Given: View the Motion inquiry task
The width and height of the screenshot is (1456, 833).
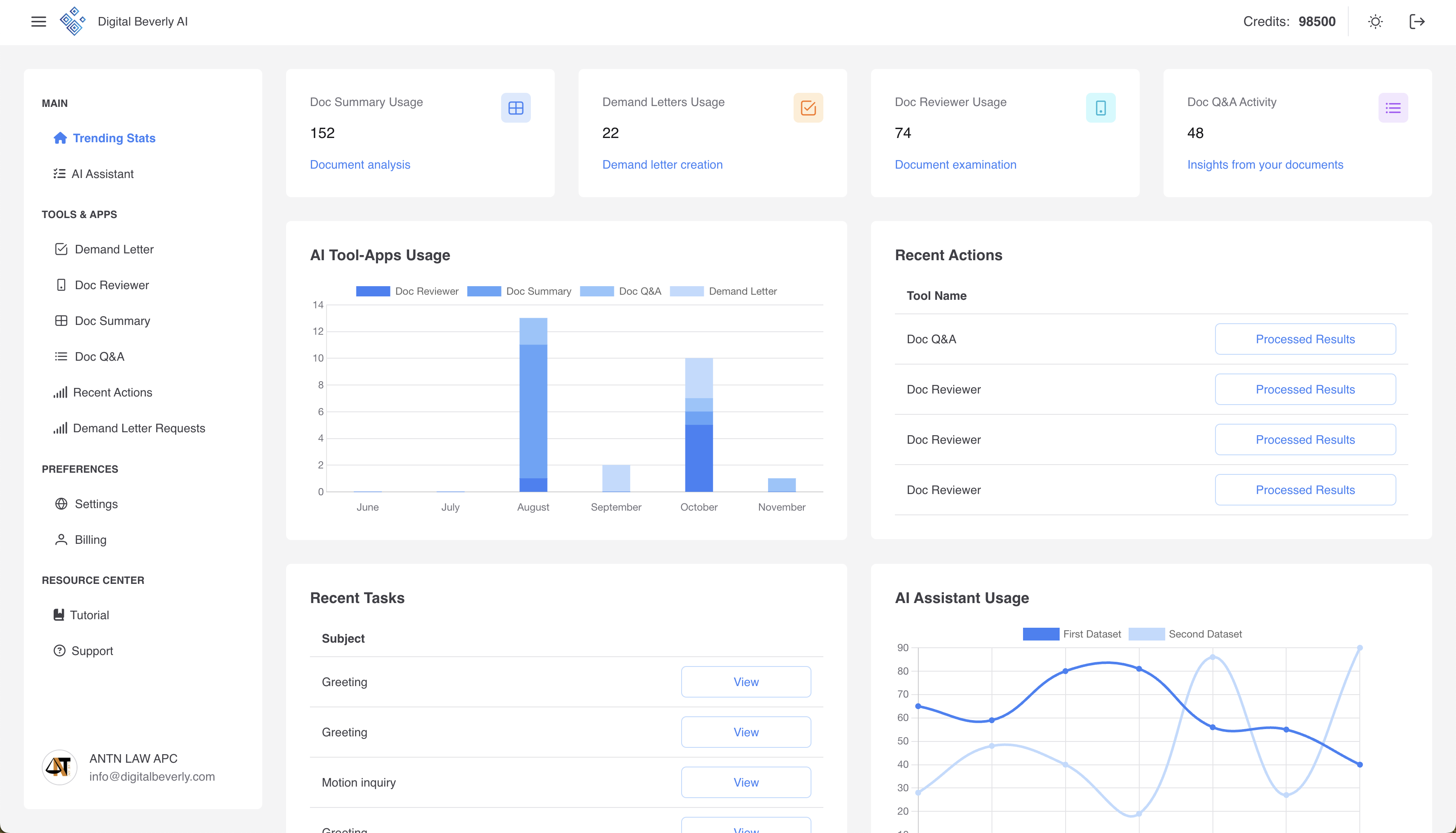Looking at the screenshot, I should [x=746, y=782].
